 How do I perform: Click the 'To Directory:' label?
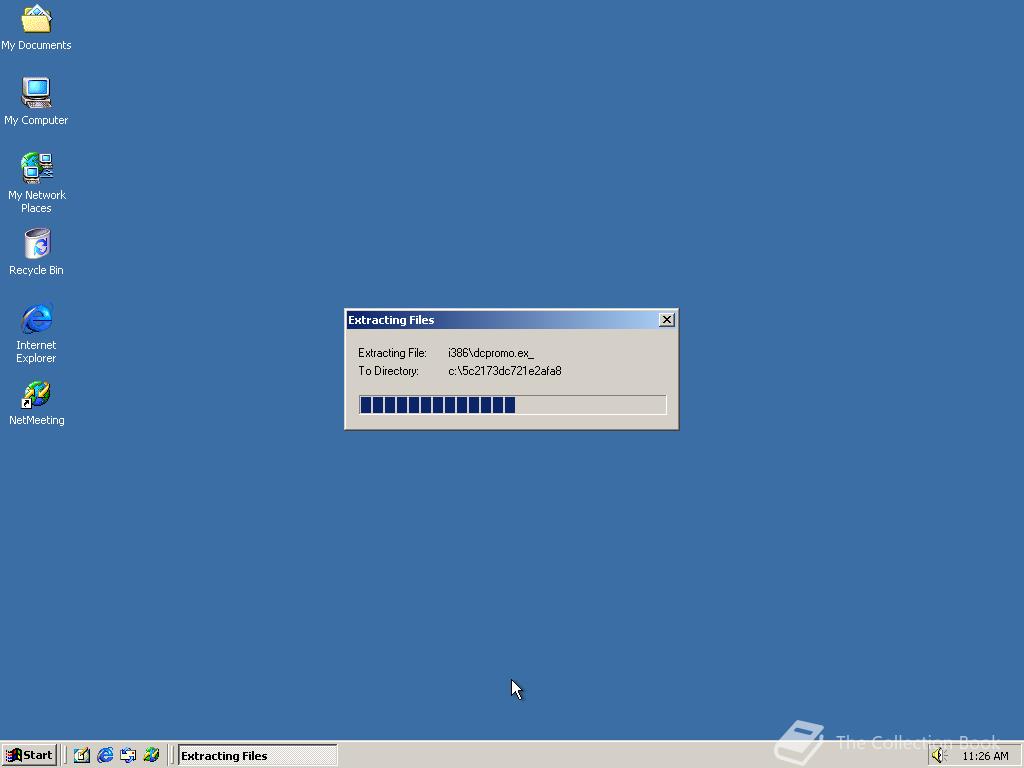point(388,371)
